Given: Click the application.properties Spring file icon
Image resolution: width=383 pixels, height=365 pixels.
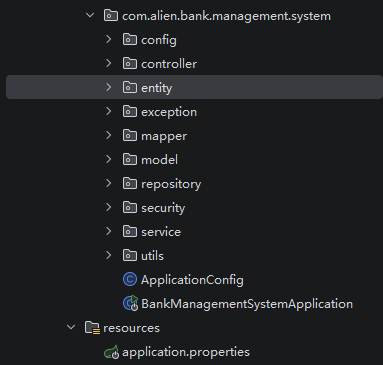Looking at the screenshot, I should point(111,352).
